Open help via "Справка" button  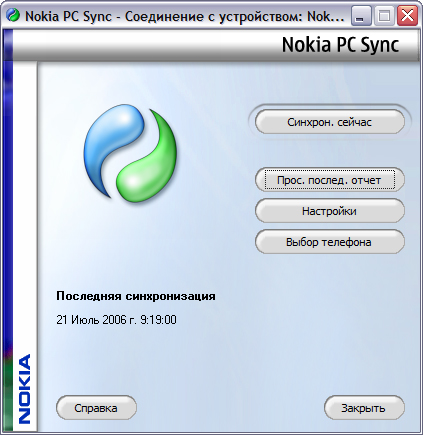tap(96, 408)
